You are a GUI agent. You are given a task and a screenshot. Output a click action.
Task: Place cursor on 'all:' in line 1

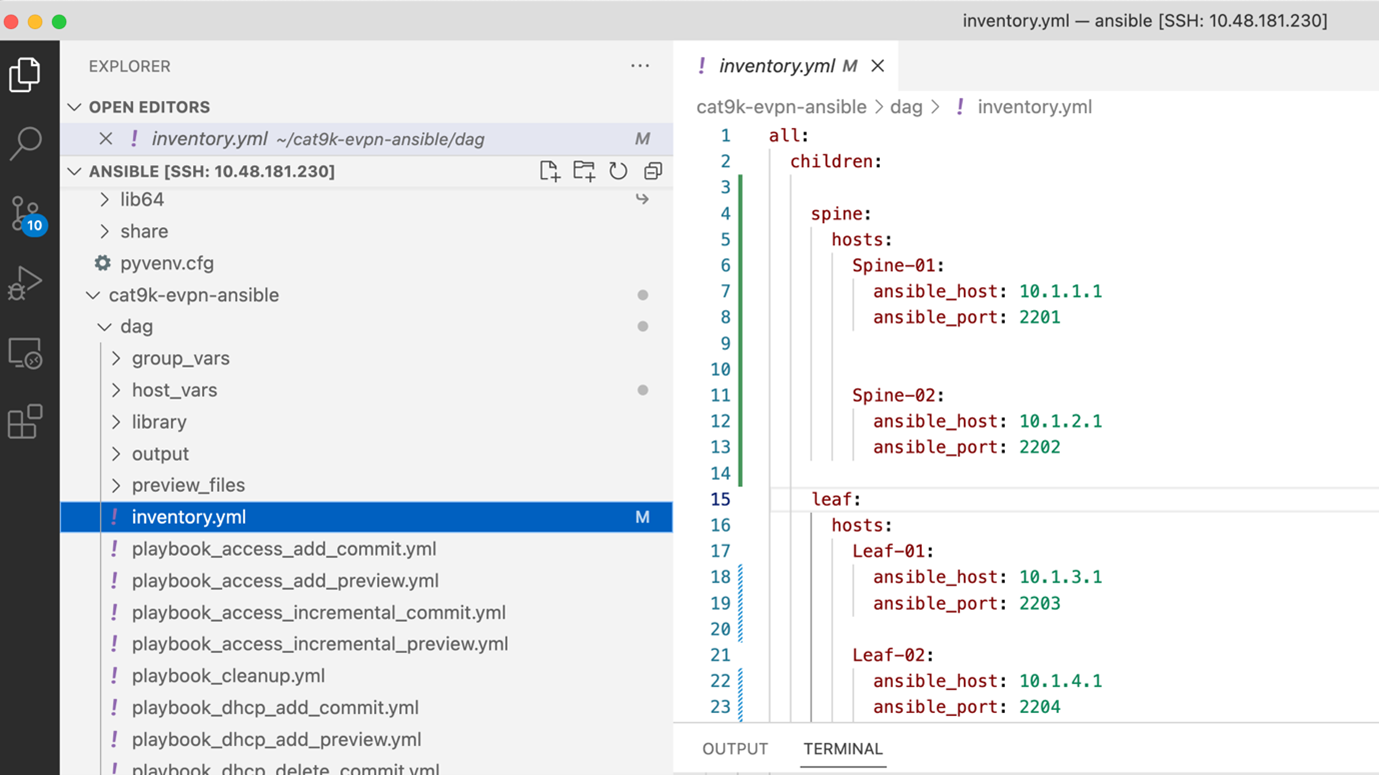pos(789,135)
